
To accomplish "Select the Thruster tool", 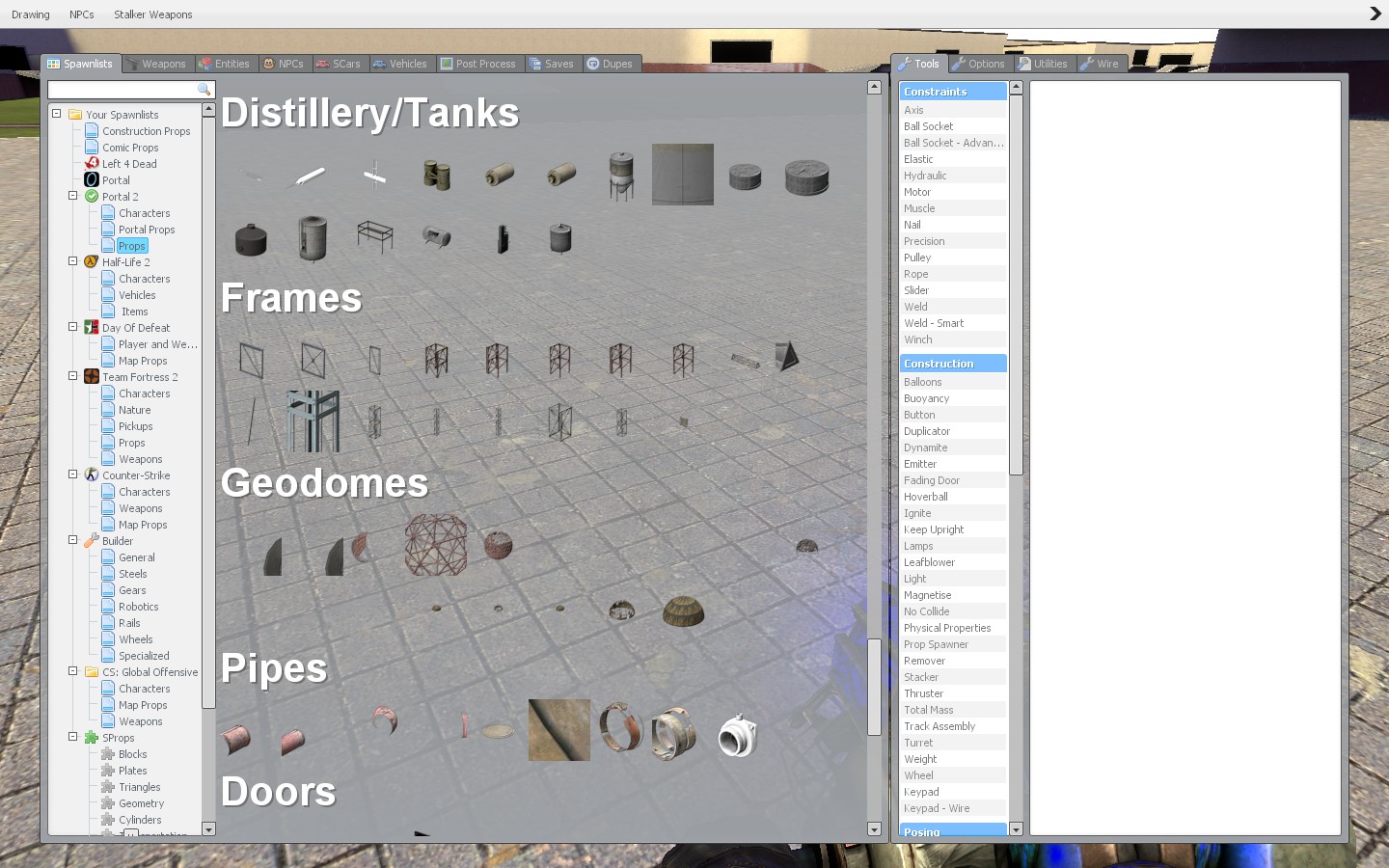I will tap(923, 693).
